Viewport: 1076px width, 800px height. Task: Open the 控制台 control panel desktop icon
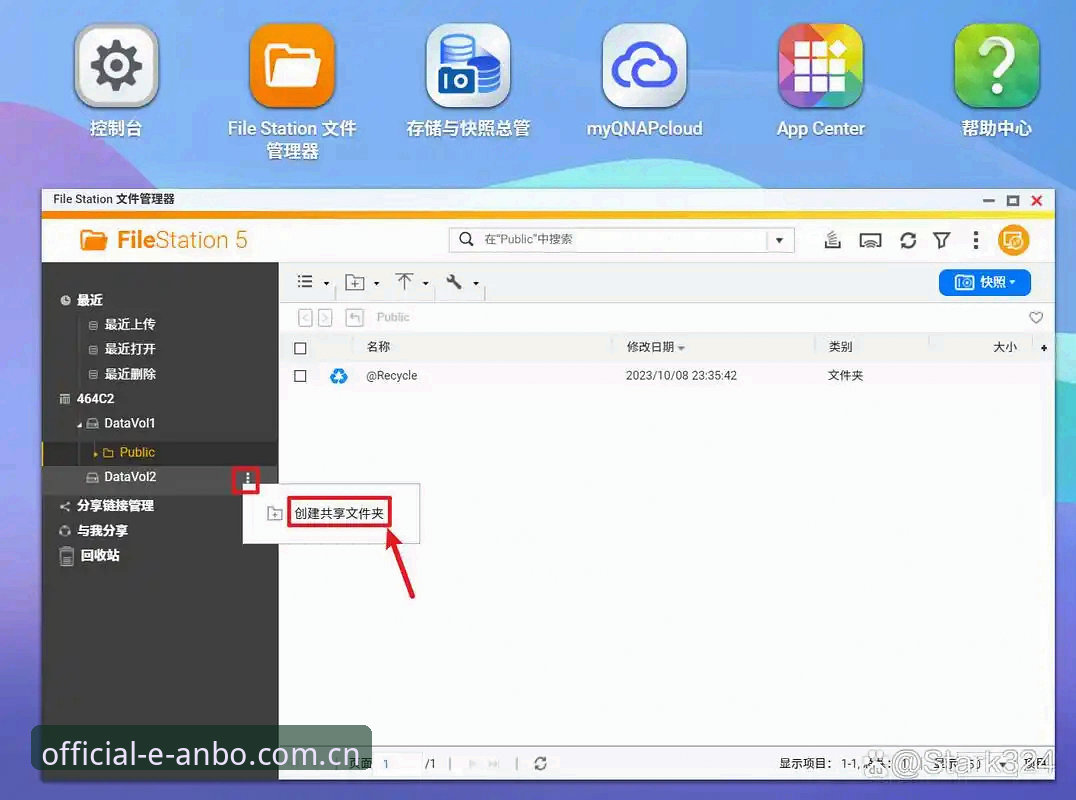click(116, 66)
